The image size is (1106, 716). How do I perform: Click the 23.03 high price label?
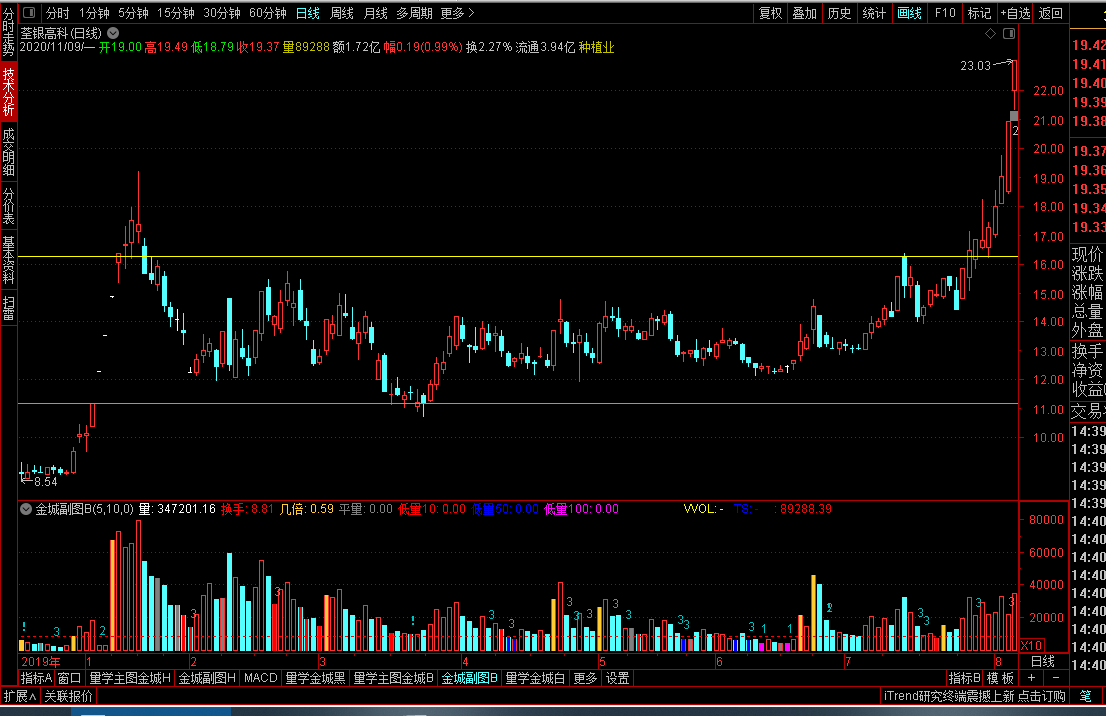(x=976, y=66)
